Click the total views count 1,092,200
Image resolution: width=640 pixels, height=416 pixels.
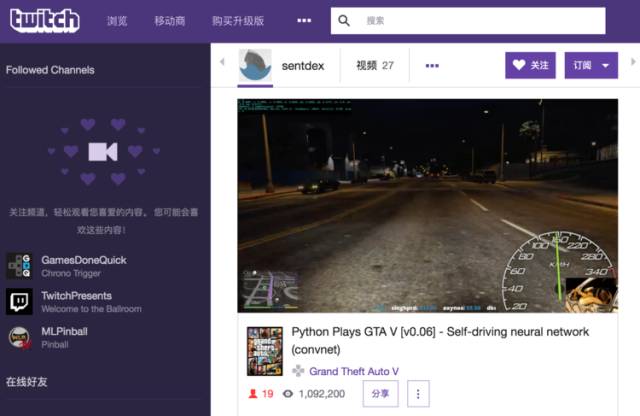(x=322, y=394)
